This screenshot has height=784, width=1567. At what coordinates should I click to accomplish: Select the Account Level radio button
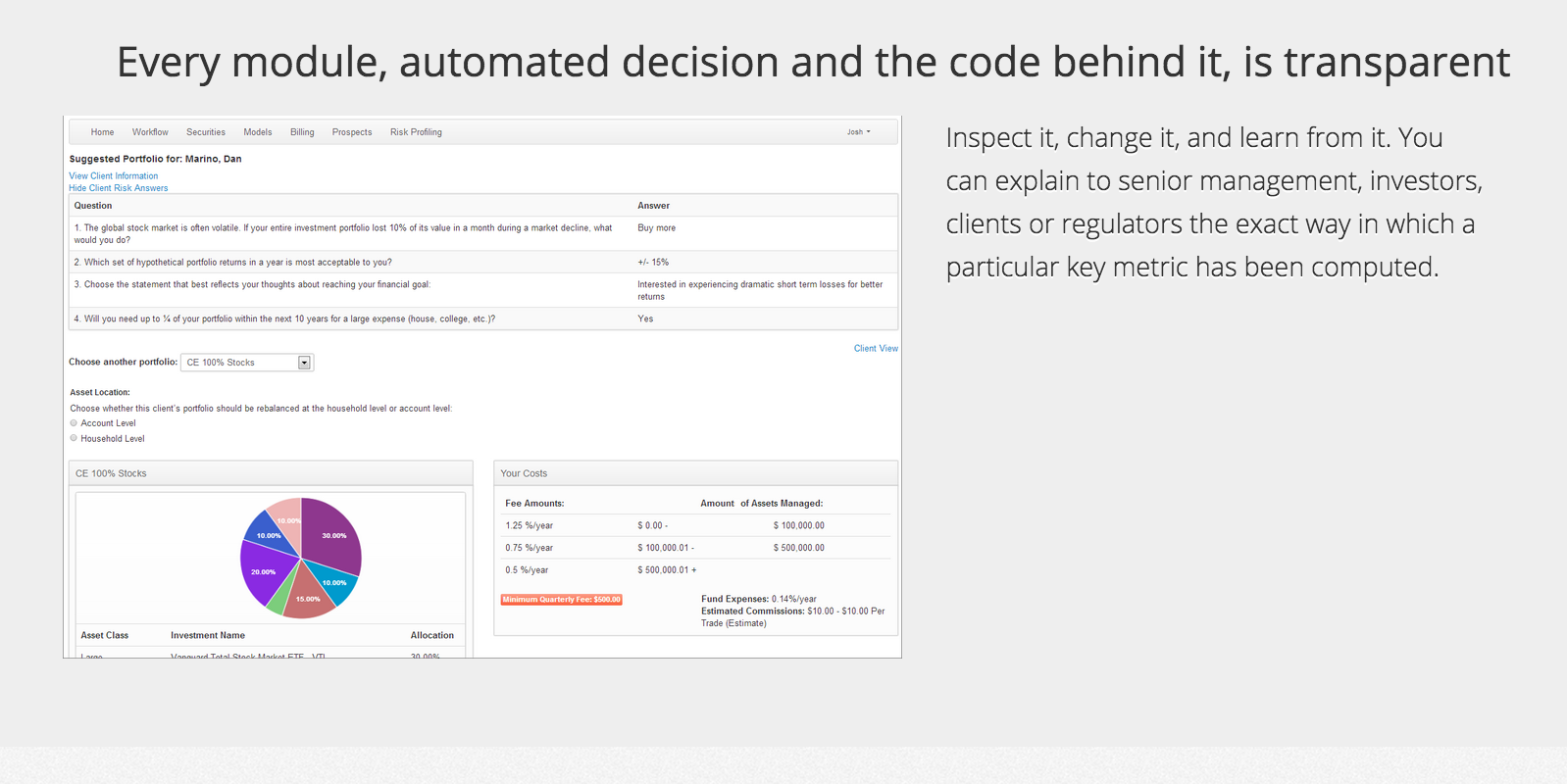click(x=74, y=423)
